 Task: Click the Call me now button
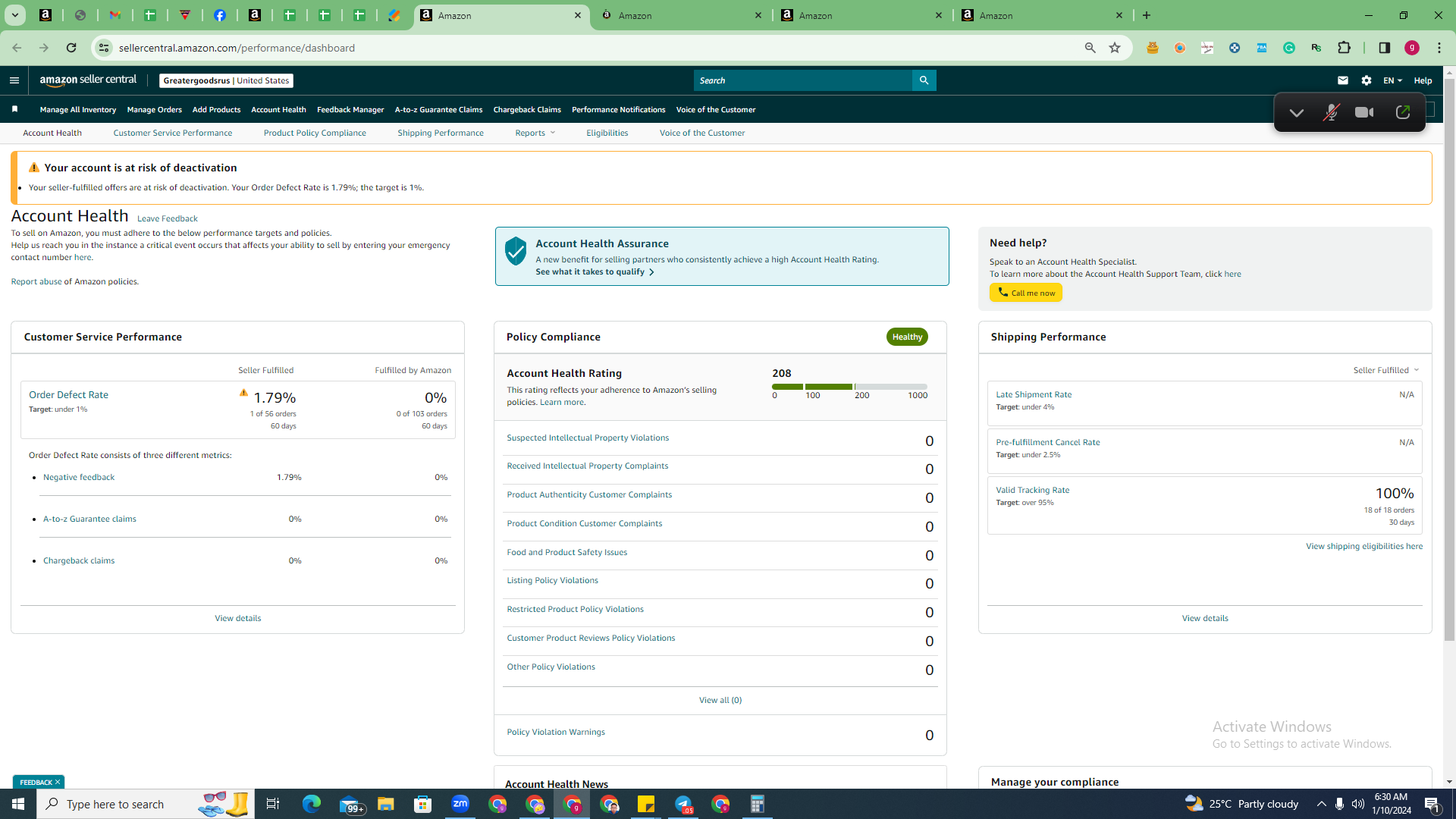point(1025,293)
